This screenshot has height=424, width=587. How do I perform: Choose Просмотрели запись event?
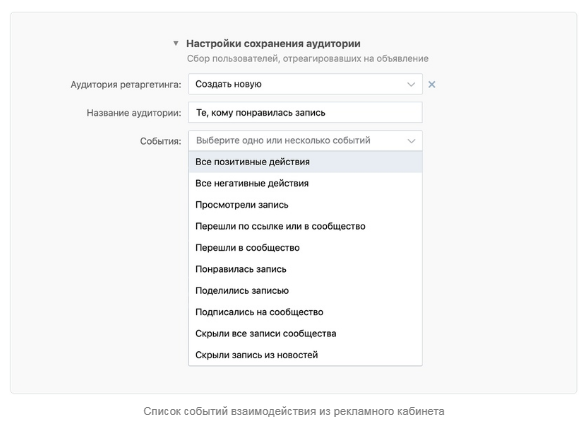(305, 205)
